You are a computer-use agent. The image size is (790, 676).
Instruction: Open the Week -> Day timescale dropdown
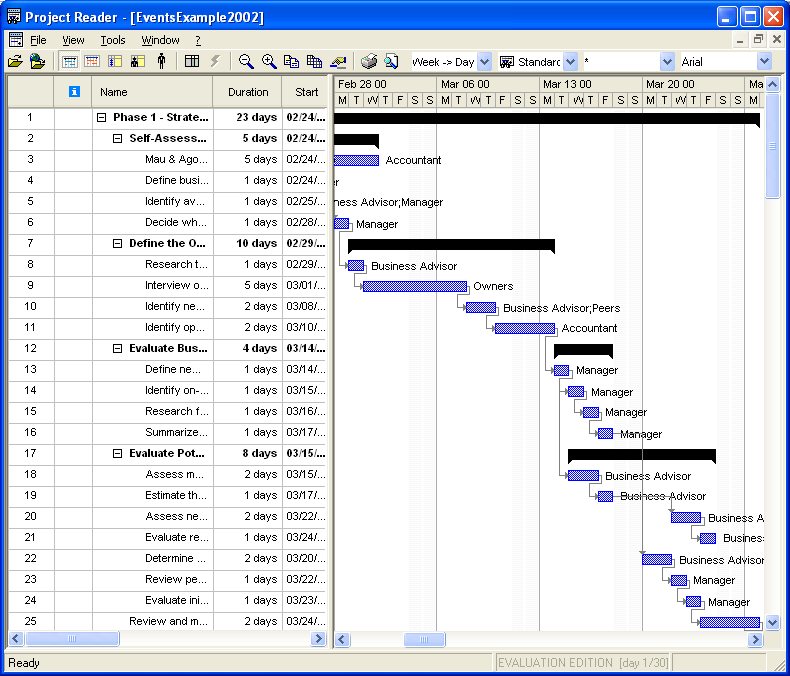(485, 61)
